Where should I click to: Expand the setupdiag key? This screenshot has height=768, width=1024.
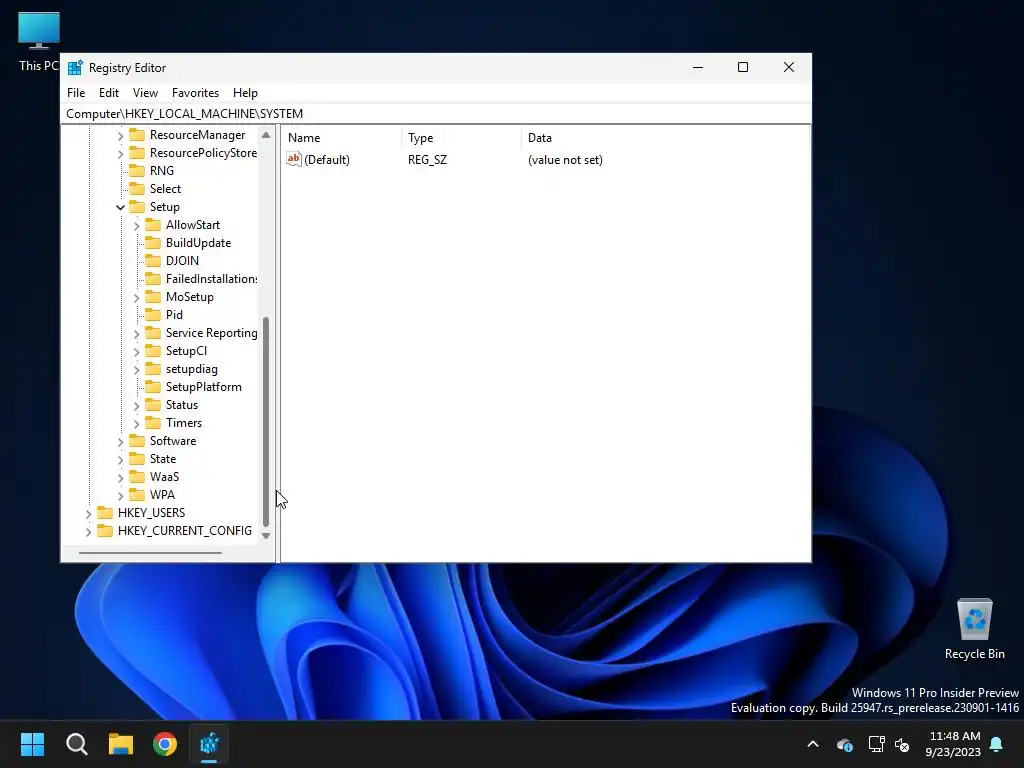tap(136, 370)
